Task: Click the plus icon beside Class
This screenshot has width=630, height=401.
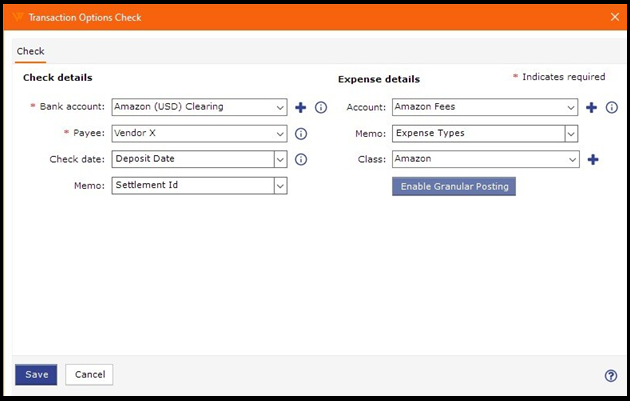Action: 592,159
